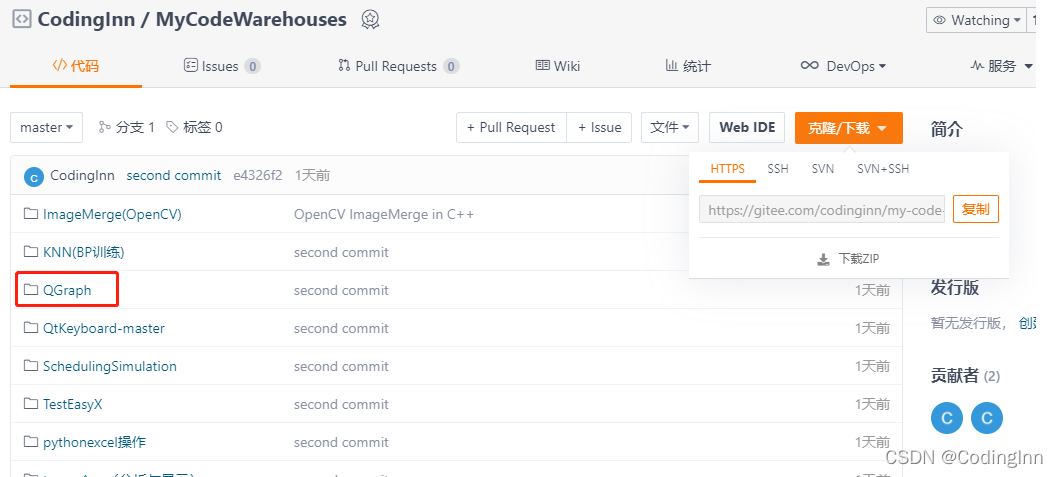
Task: Click the repository code icon beside CodingInn
Action: pyautogui.click(x=22, y=20)
